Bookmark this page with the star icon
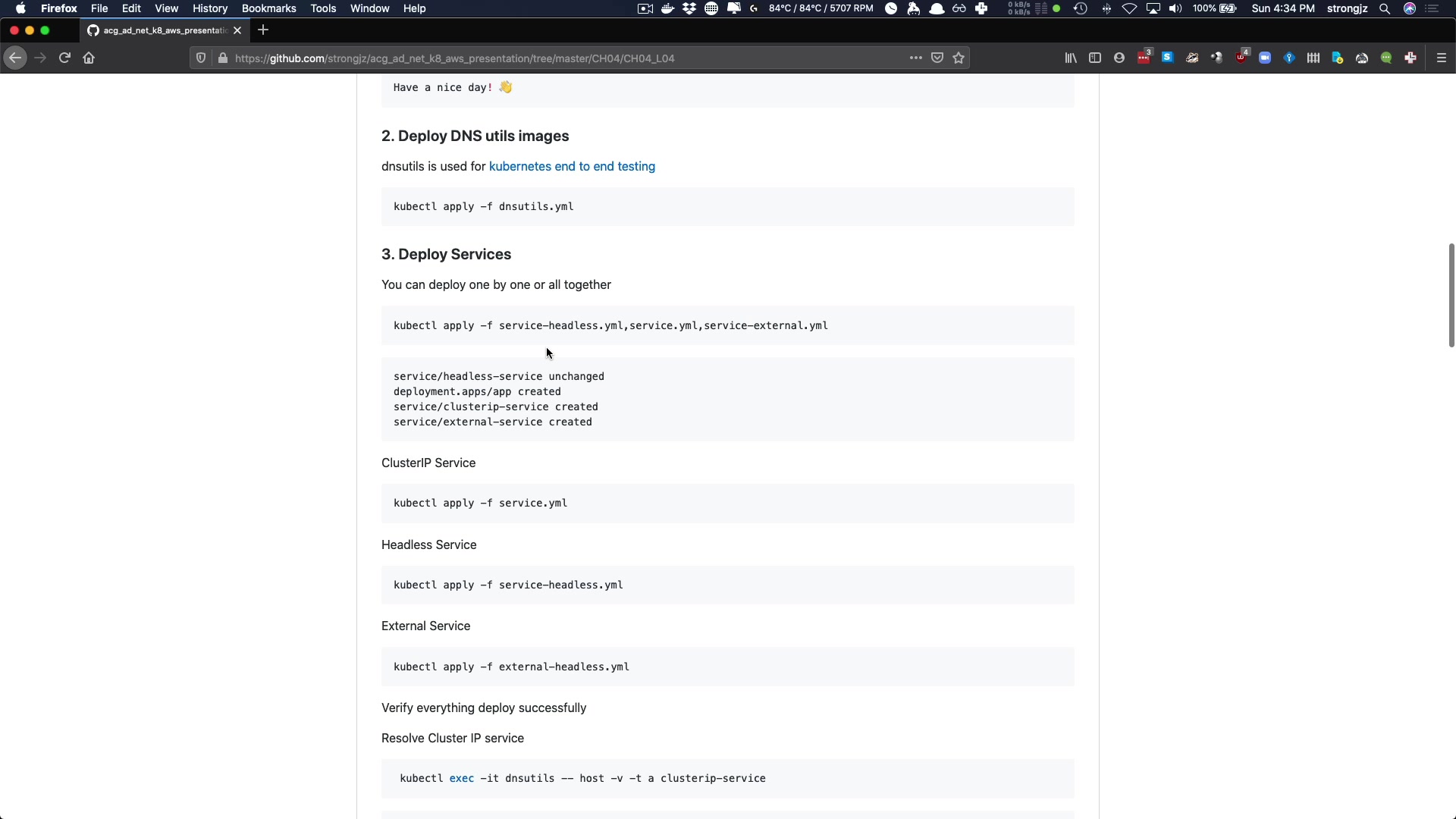 tap(959, 58)
